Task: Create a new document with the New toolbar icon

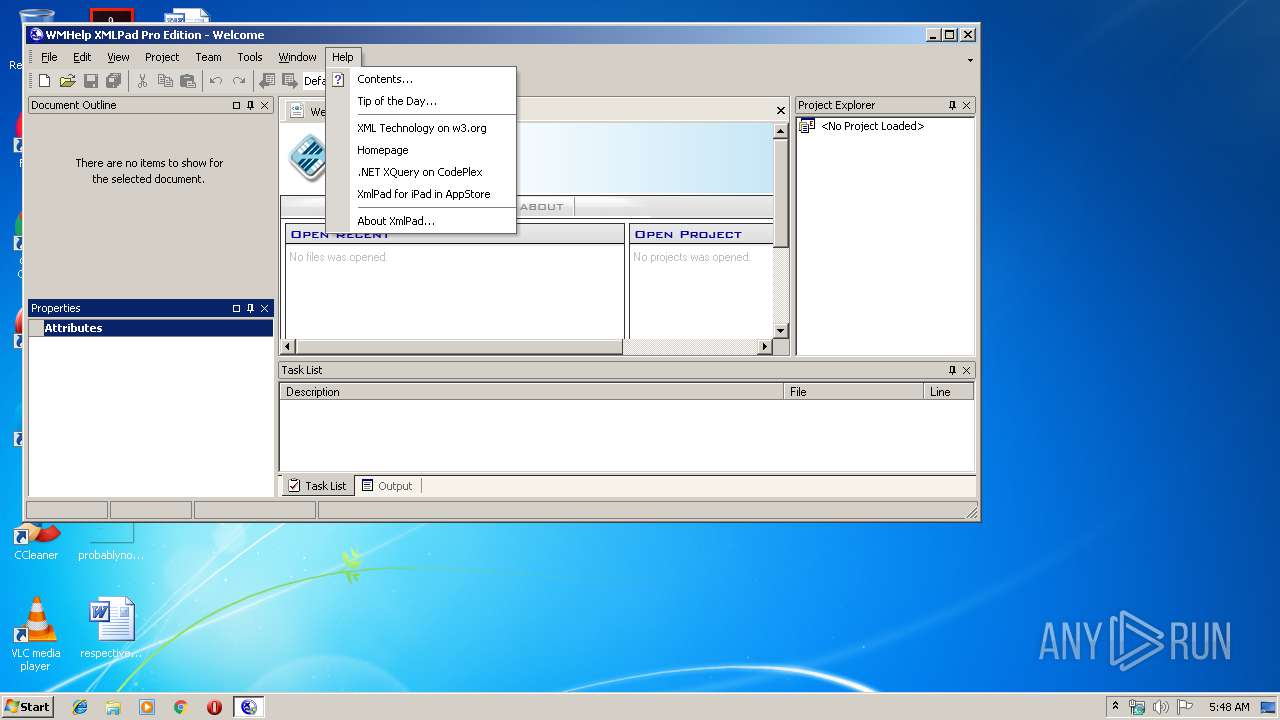Action: 44,81
